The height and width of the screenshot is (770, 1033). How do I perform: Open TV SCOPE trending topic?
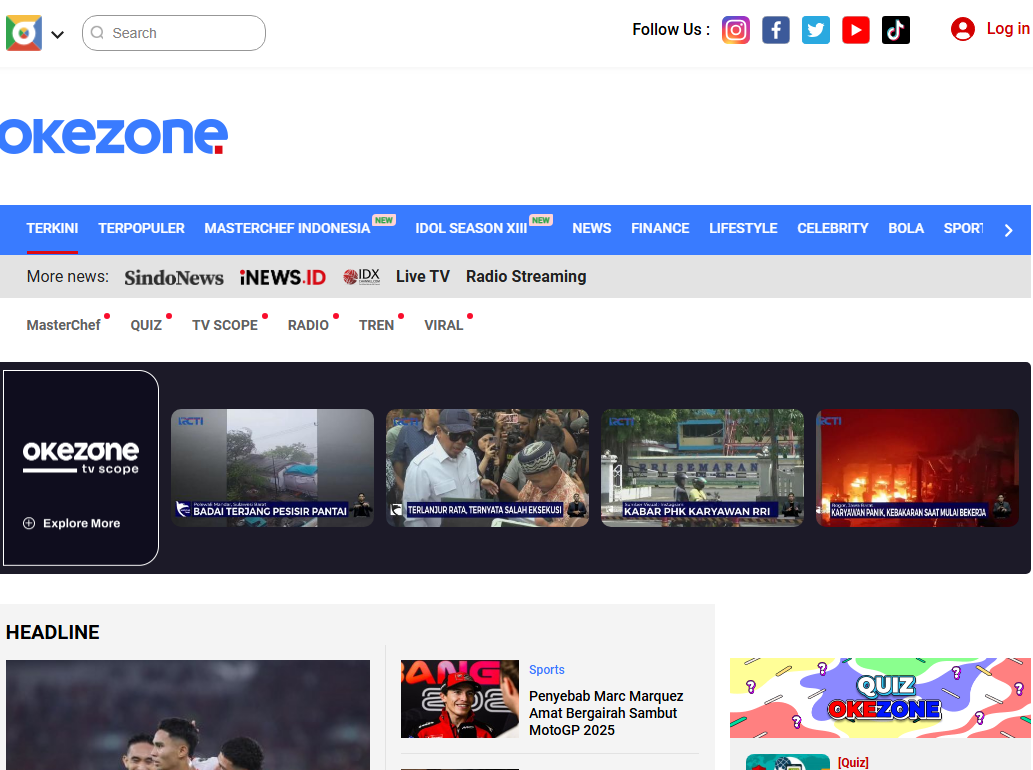point(225,325)
